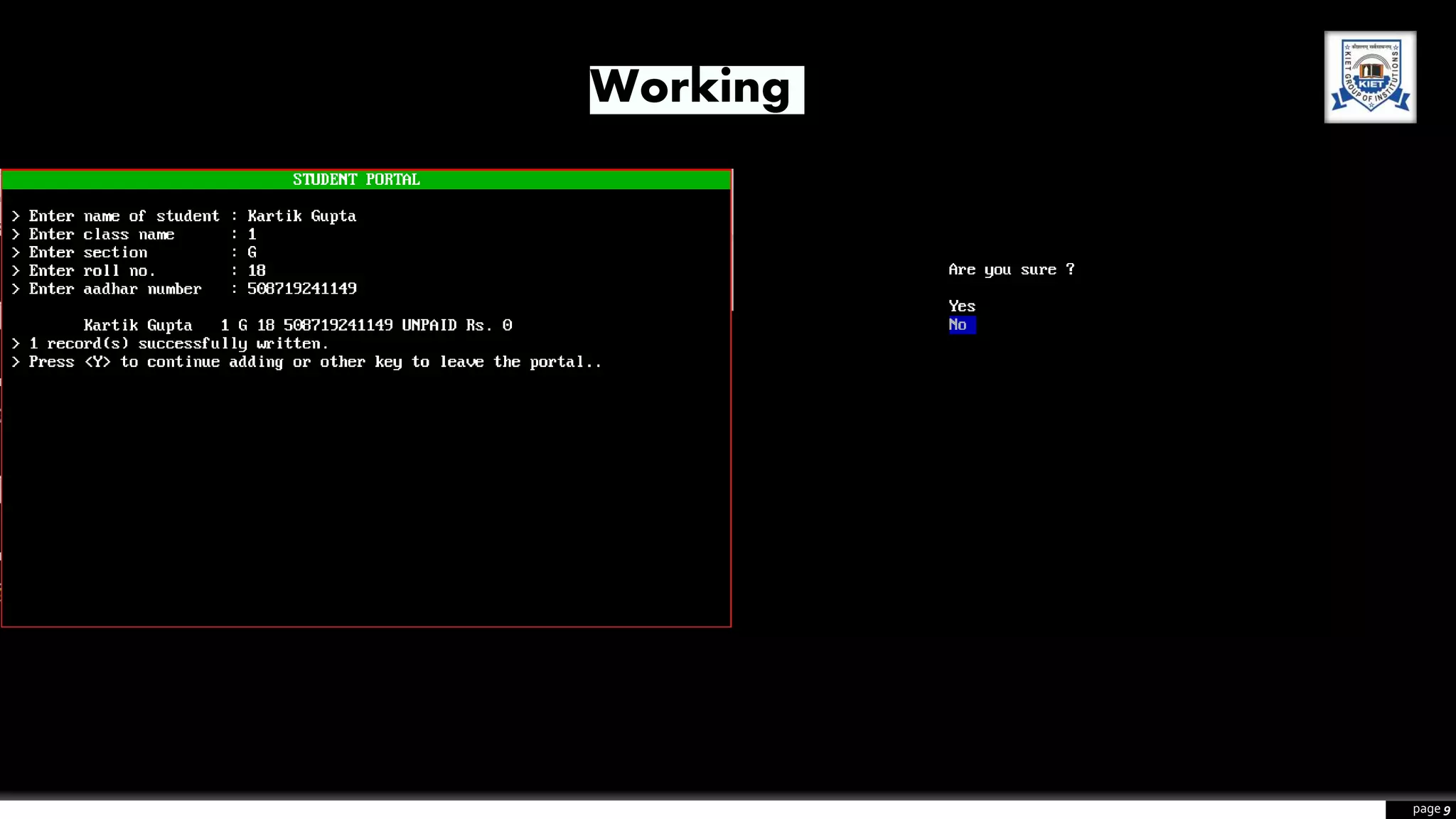Click the section value G

click(252, 252)
